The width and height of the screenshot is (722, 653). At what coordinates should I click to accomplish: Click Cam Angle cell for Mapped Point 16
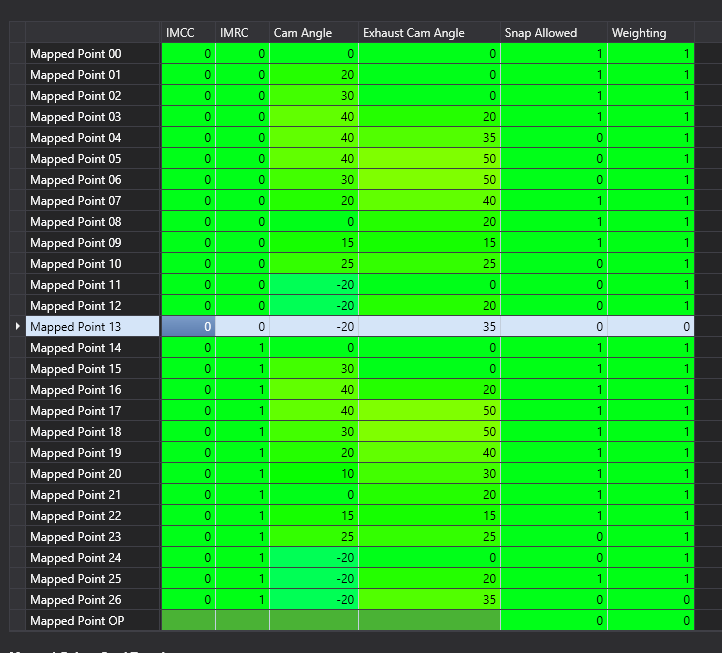tap(314, 390)
